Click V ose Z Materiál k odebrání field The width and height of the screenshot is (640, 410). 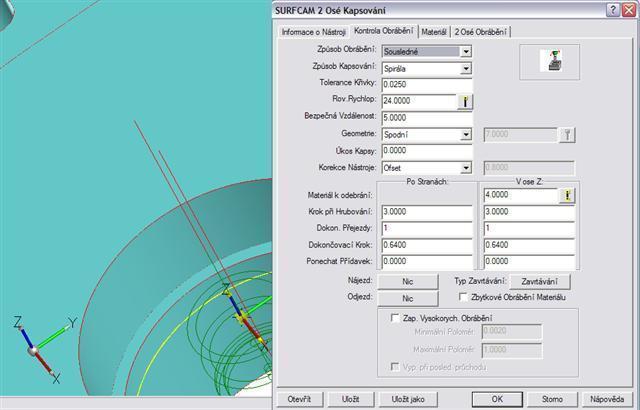click(521, 195)
